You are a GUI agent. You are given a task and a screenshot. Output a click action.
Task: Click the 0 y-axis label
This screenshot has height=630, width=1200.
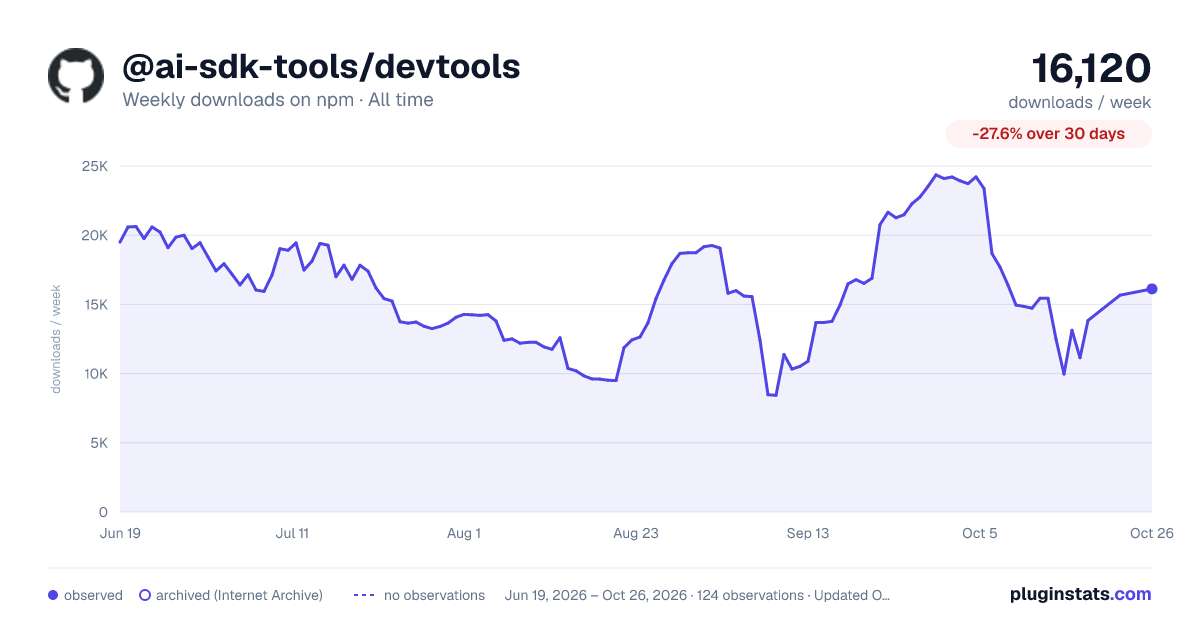[103, 512]
